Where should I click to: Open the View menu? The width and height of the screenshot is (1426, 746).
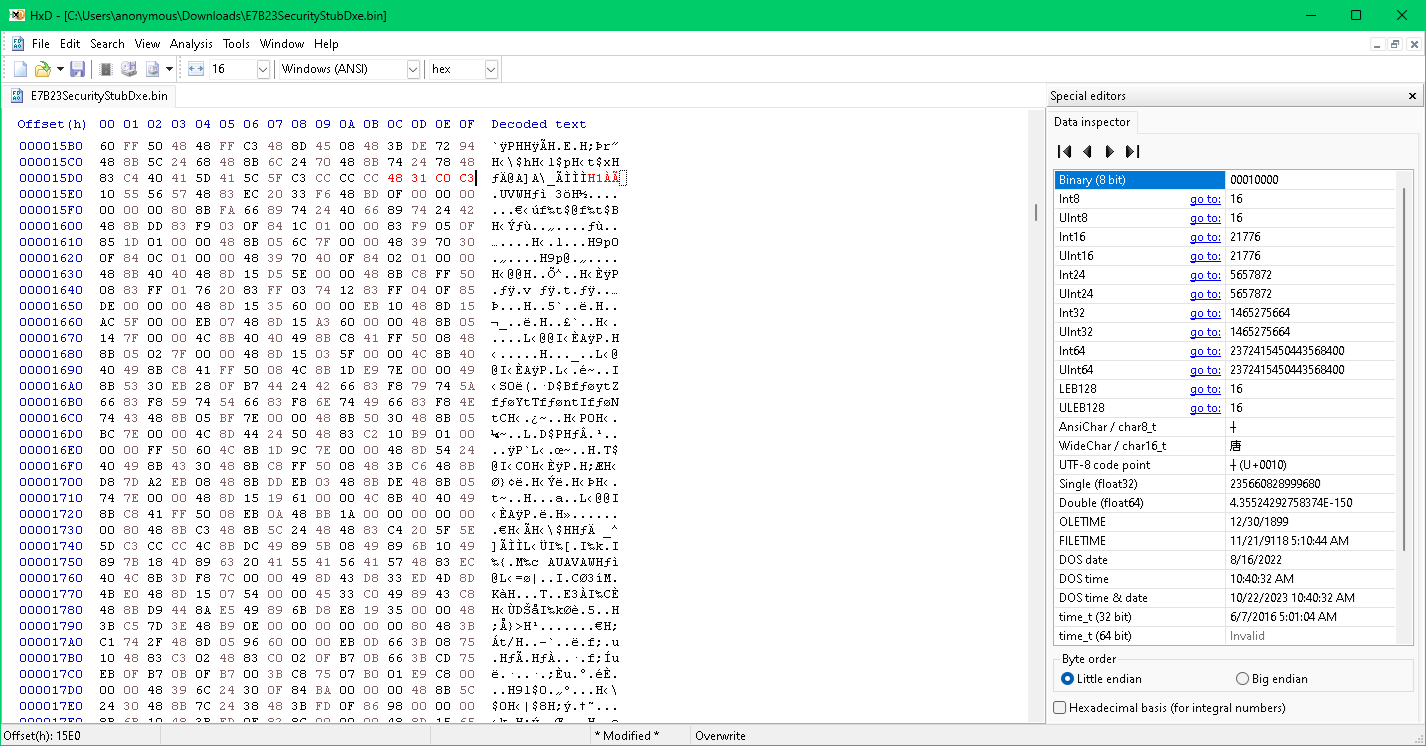(147, 44)
